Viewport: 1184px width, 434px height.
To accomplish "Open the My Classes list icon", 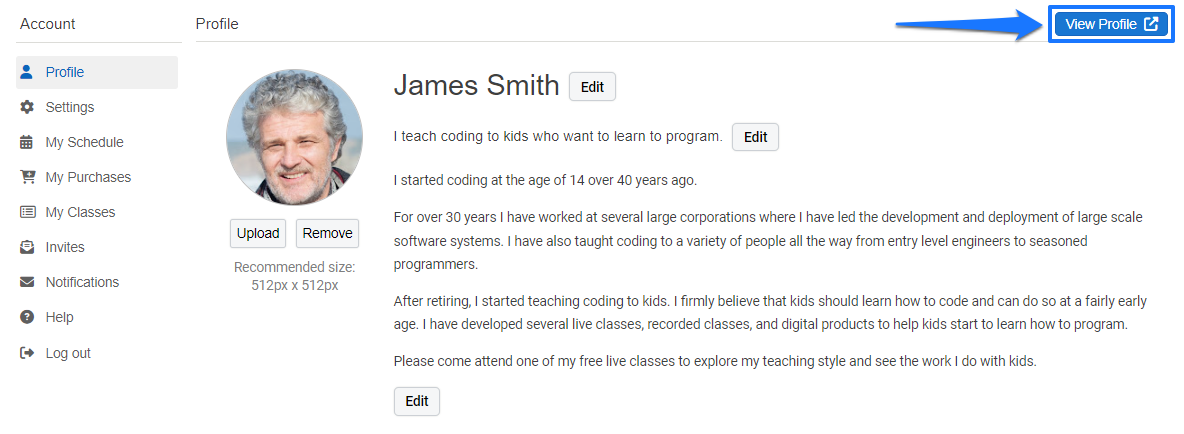I will [27, 212].
